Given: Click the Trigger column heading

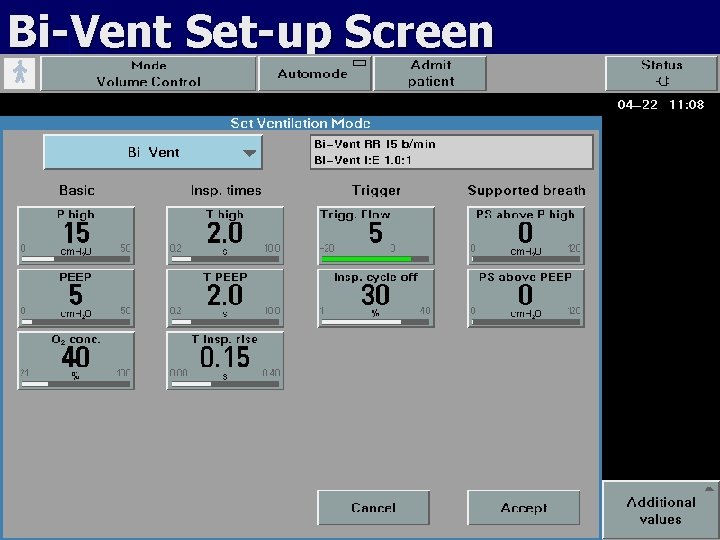Looking at the screenshot, I should (x=376, y=190).
